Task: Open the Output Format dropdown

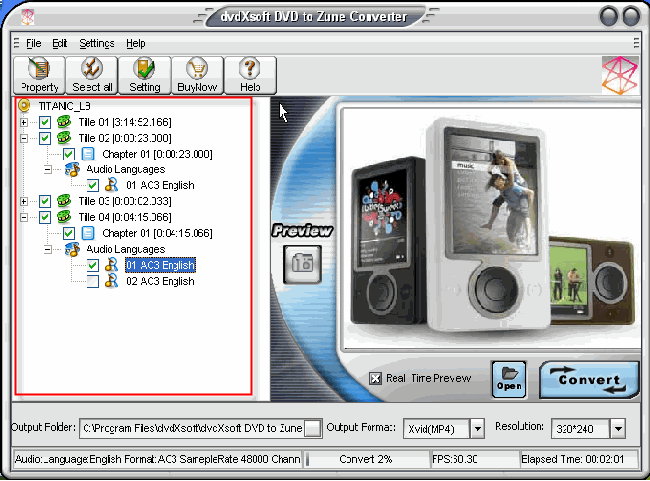Action: 477,428
